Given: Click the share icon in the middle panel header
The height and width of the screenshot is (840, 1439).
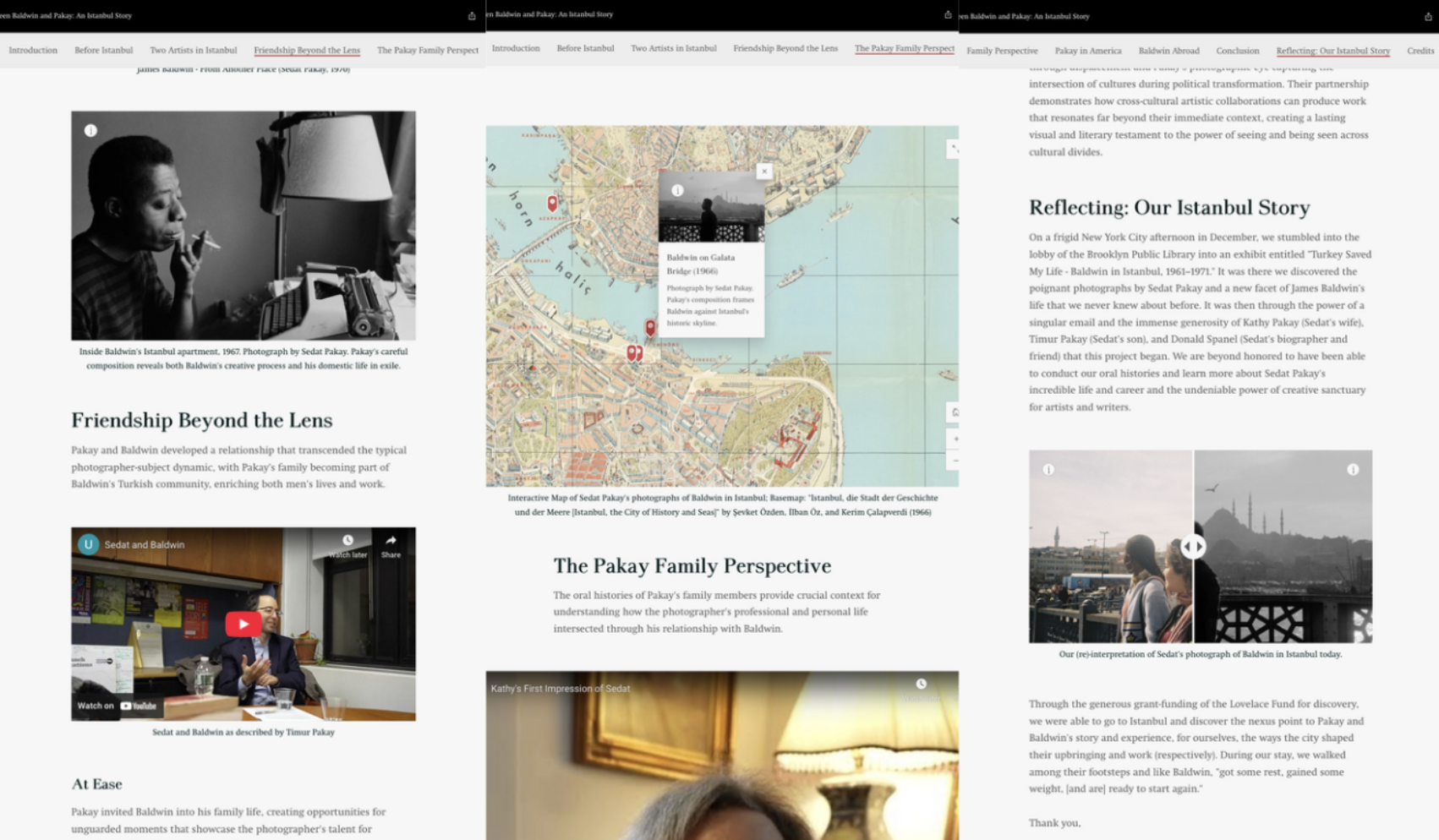Looking at the screenshot, I should tap(948, 14).
